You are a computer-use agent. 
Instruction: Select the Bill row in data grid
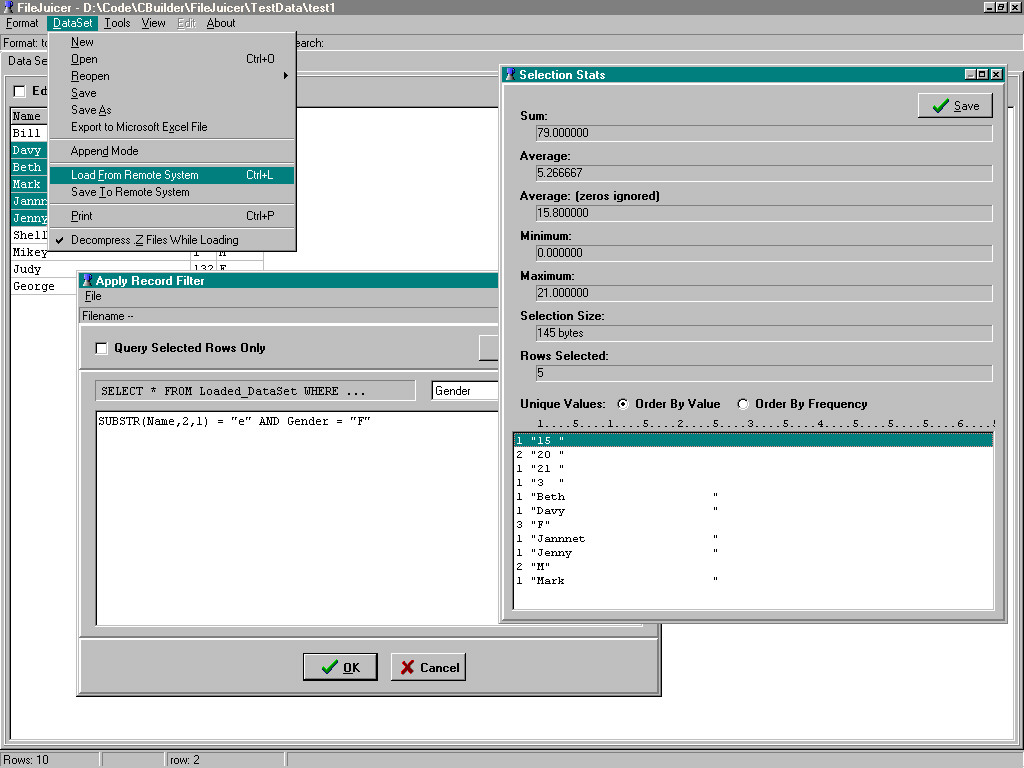pyautogui.click(x=29, y=133)
